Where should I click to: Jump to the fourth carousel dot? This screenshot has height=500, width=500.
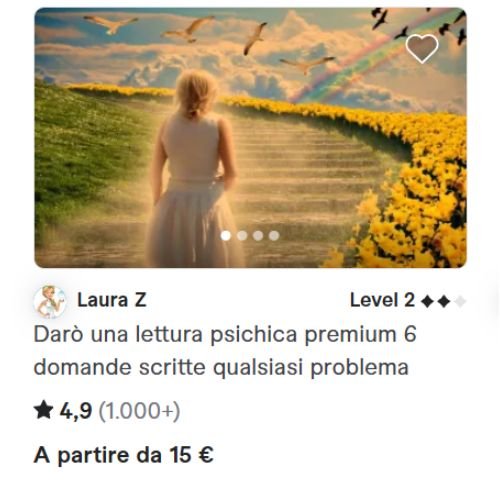click(274, 236)
